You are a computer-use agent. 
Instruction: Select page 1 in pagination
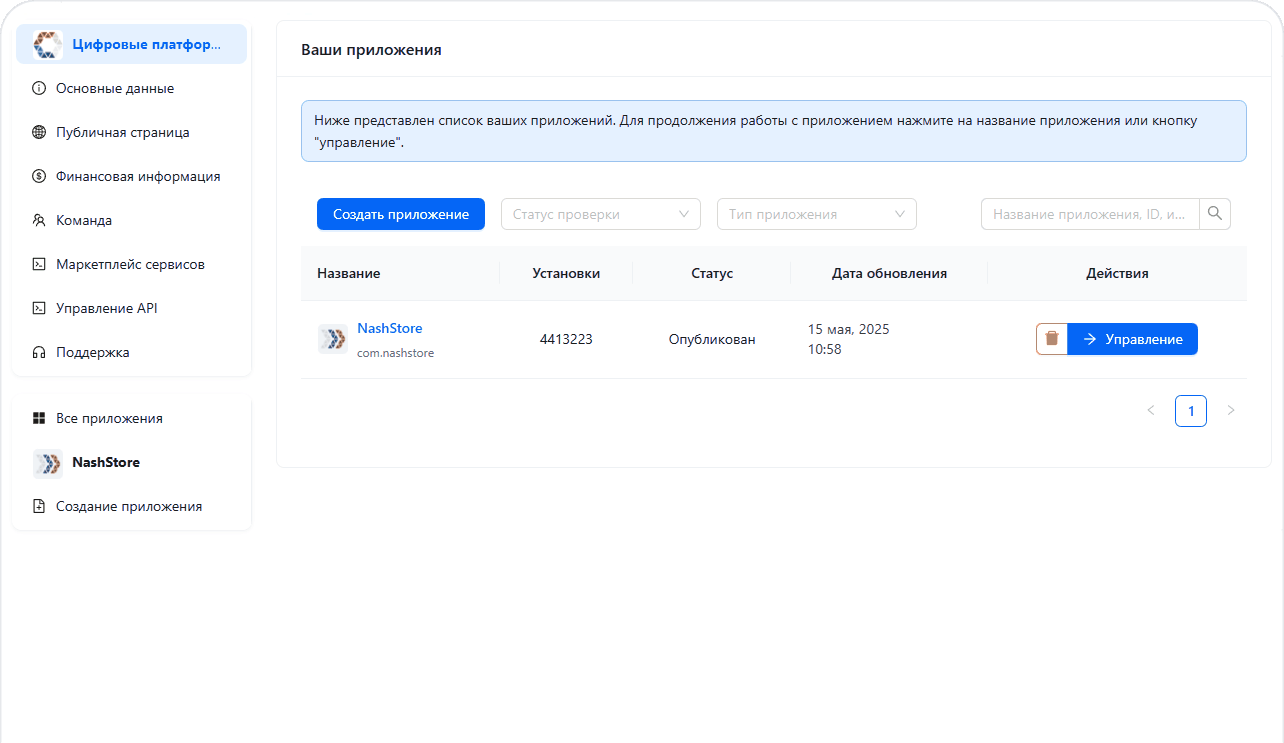[1191, 411]
